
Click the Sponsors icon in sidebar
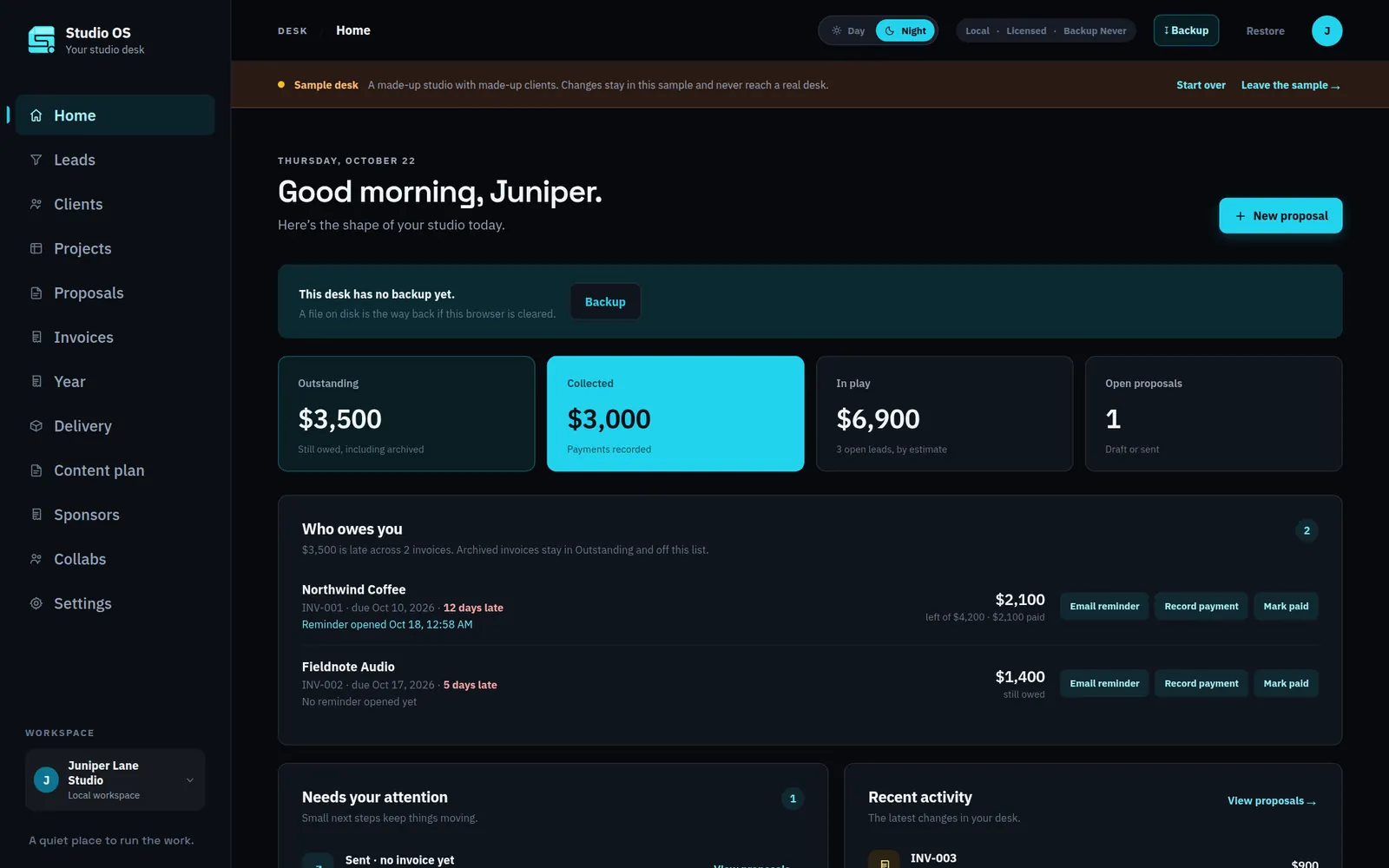point(36,514)
